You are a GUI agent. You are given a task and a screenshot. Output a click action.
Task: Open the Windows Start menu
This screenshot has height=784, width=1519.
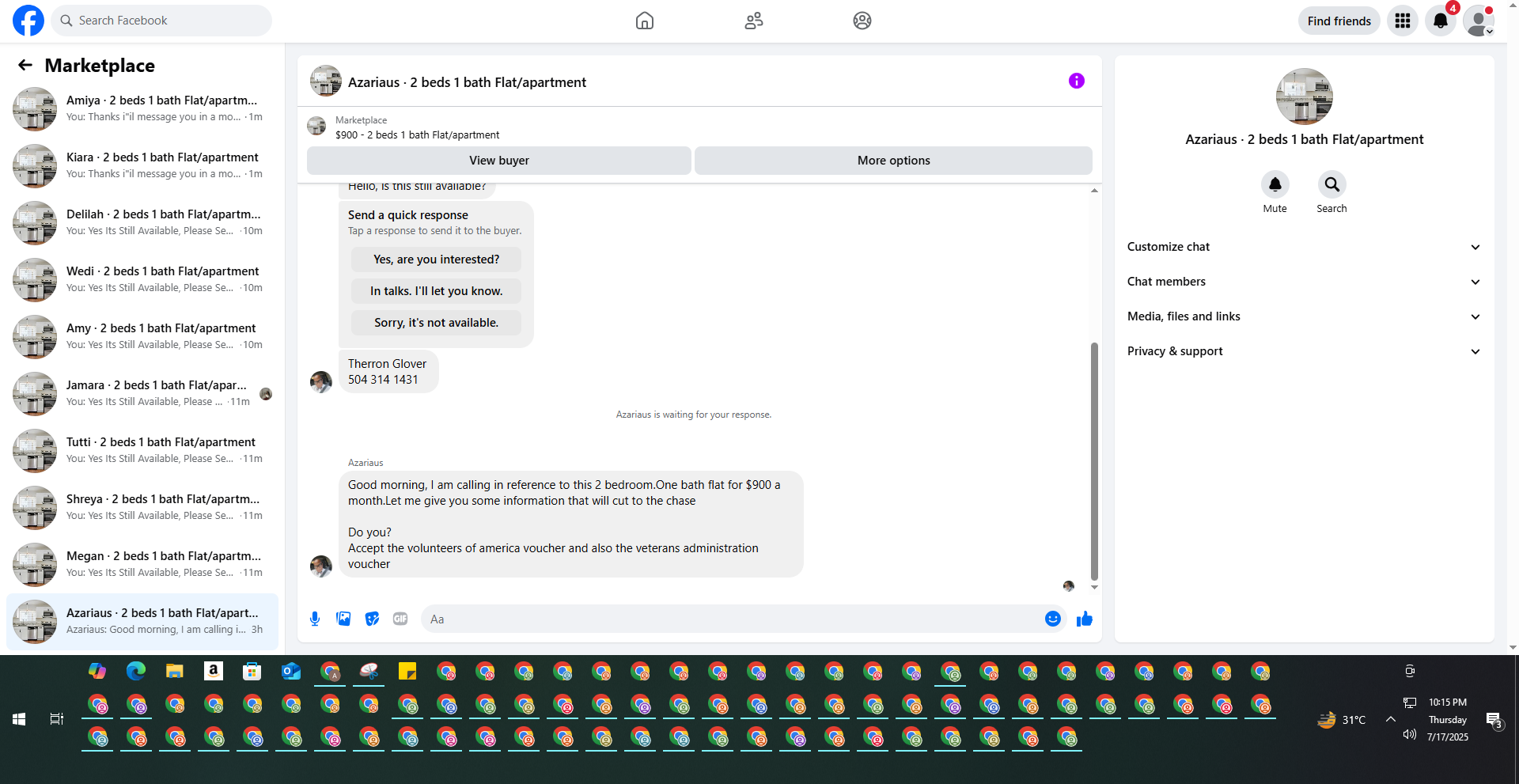[x=19, y=719]
